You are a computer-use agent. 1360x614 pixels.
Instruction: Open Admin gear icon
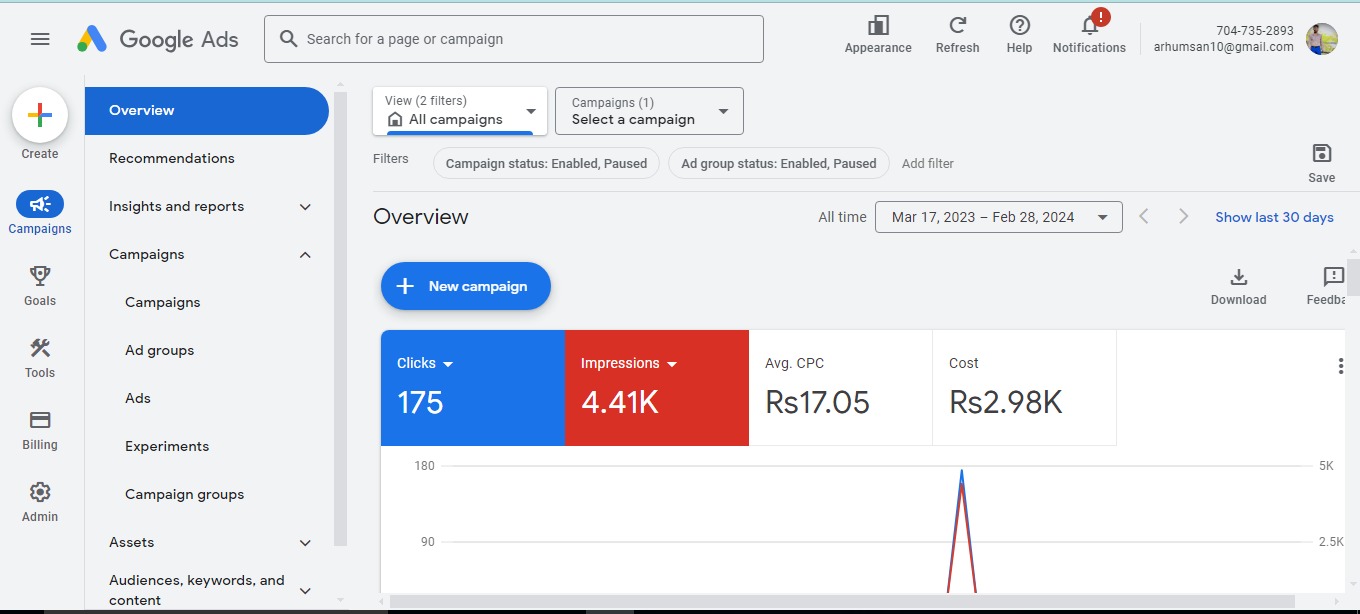pyautogui.click(x=40, y=492)
